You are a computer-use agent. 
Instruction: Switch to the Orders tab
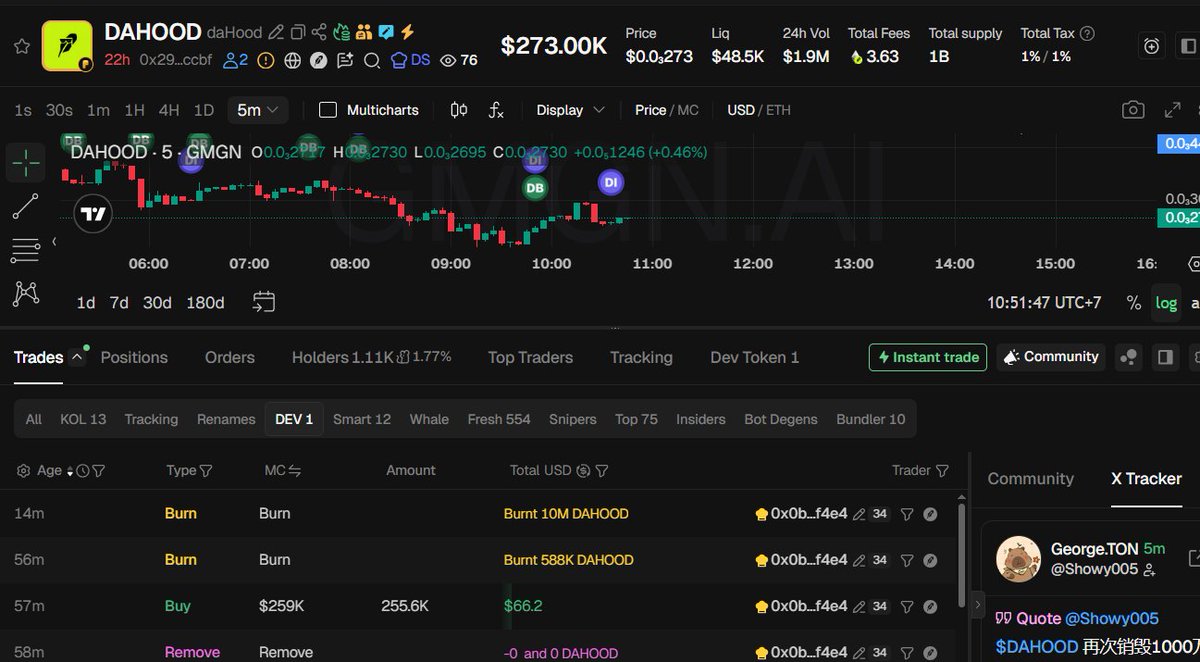[230, 357]
